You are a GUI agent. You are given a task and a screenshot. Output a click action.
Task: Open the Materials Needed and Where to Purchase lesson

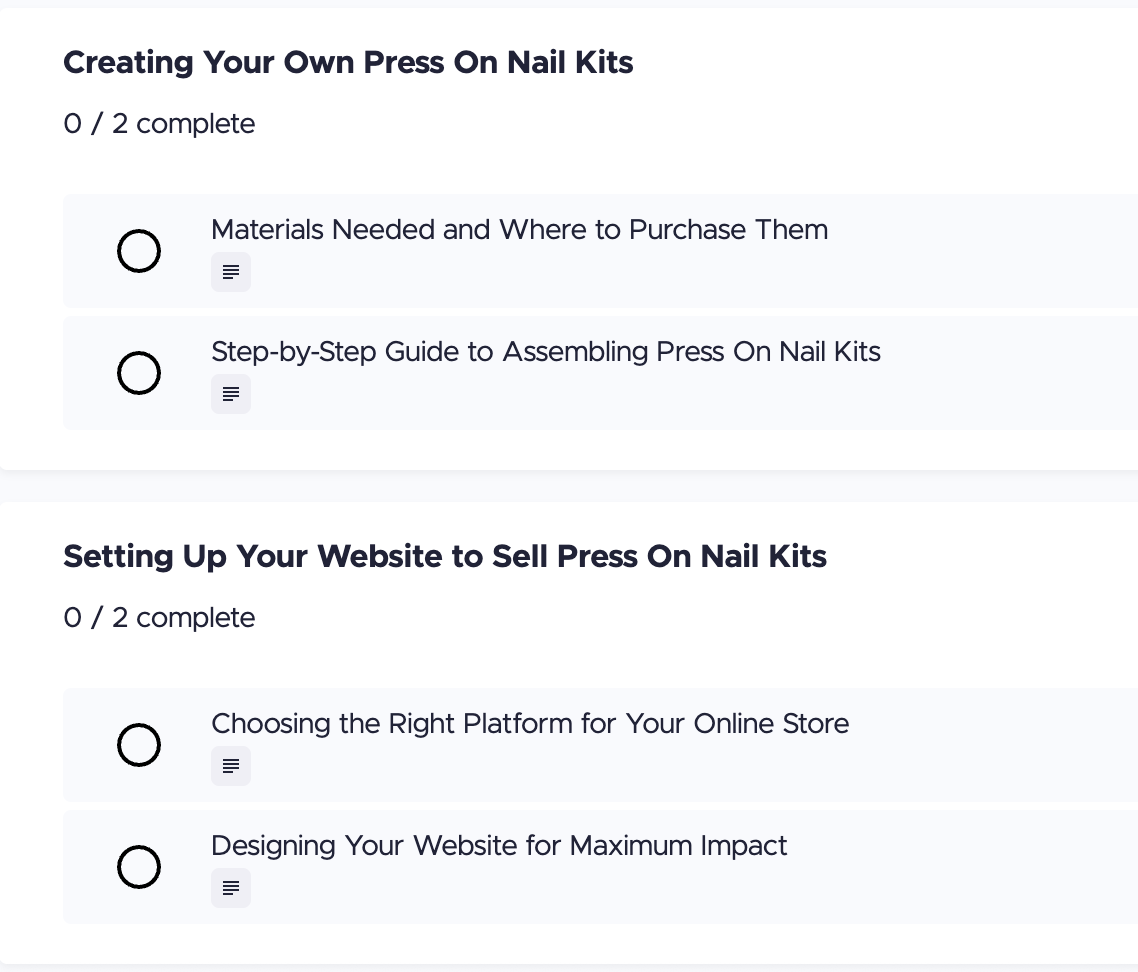point(519,230)
